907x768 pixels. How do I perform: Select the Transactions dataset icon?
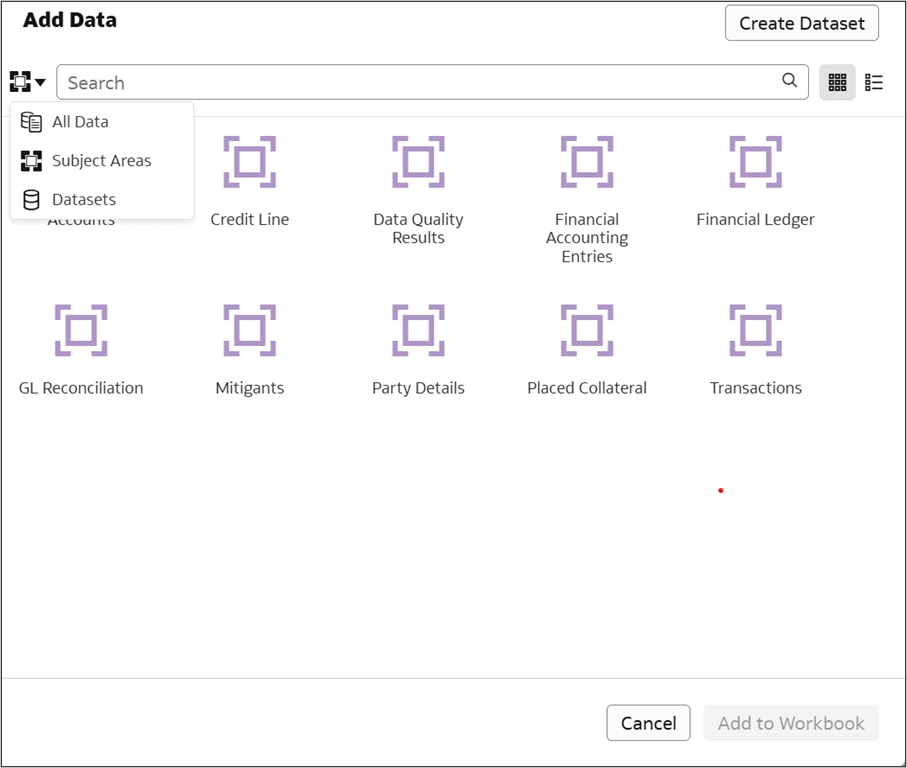755,330
